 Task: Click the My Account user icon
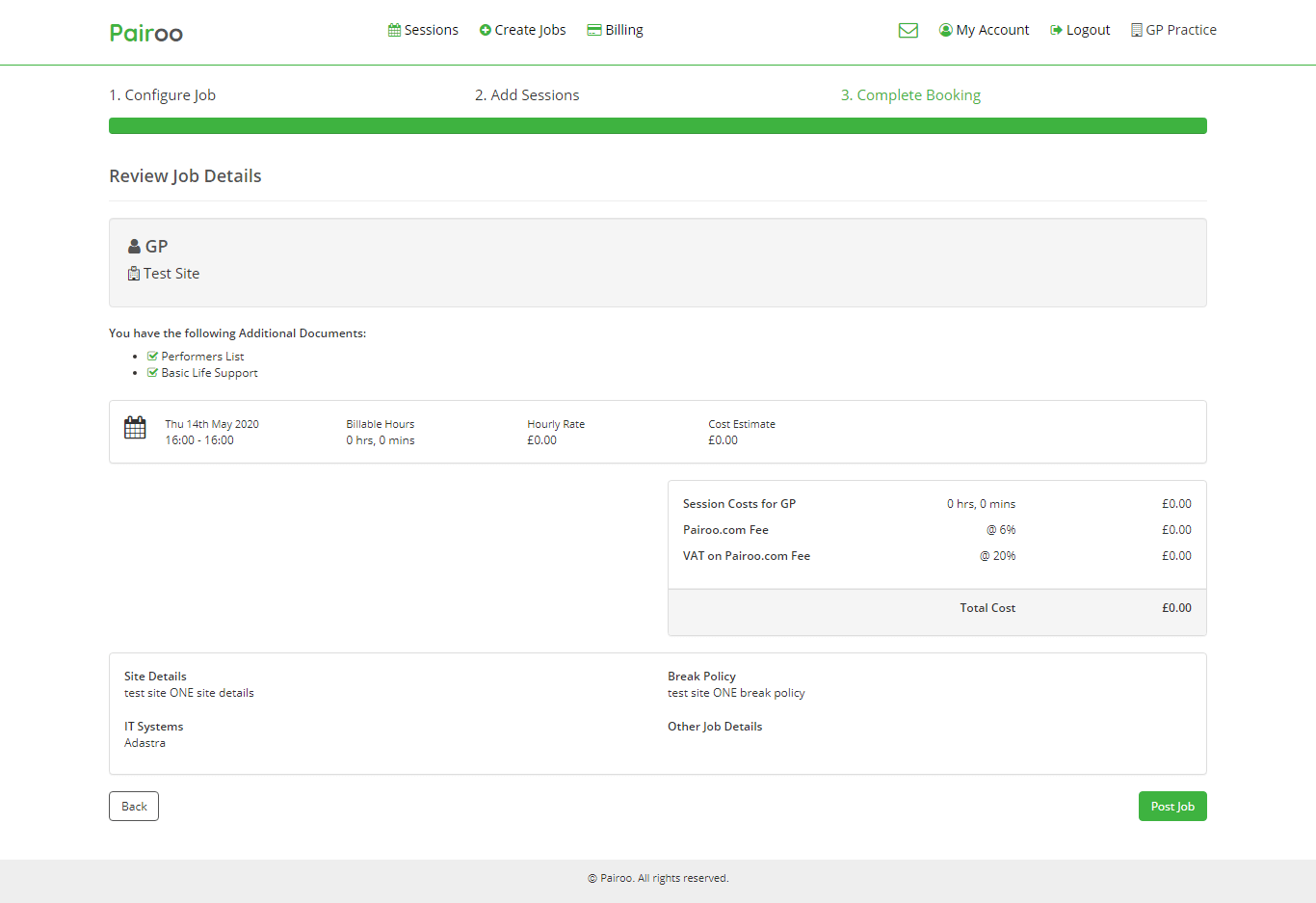pyautogui.click(x=945, y=30)
